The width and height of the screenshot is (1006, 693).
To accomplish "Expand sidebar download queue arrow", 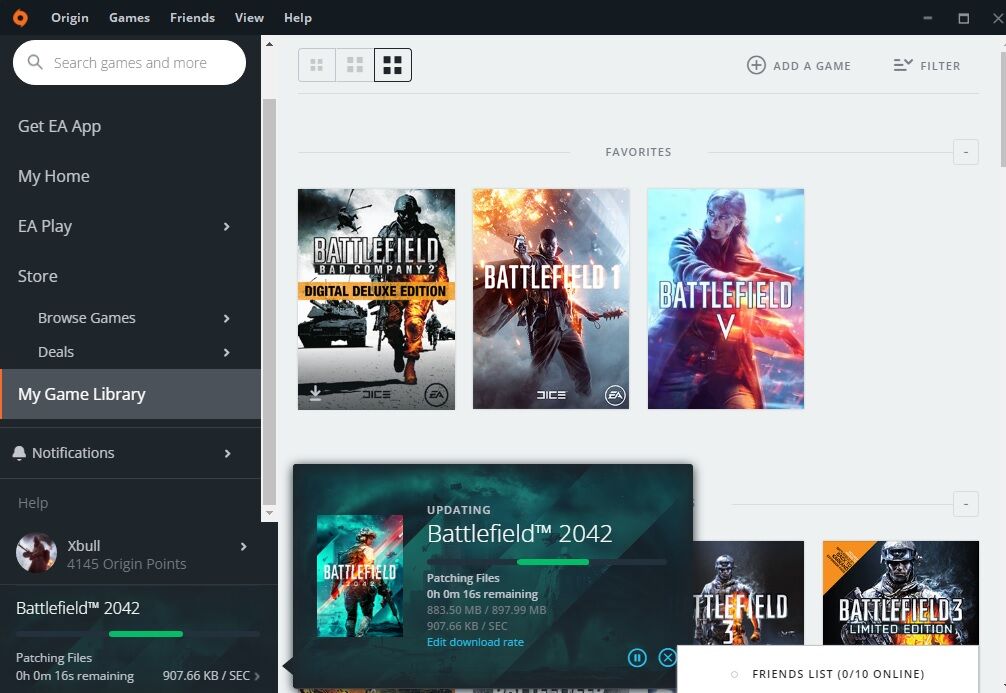I will coord(257,676).
